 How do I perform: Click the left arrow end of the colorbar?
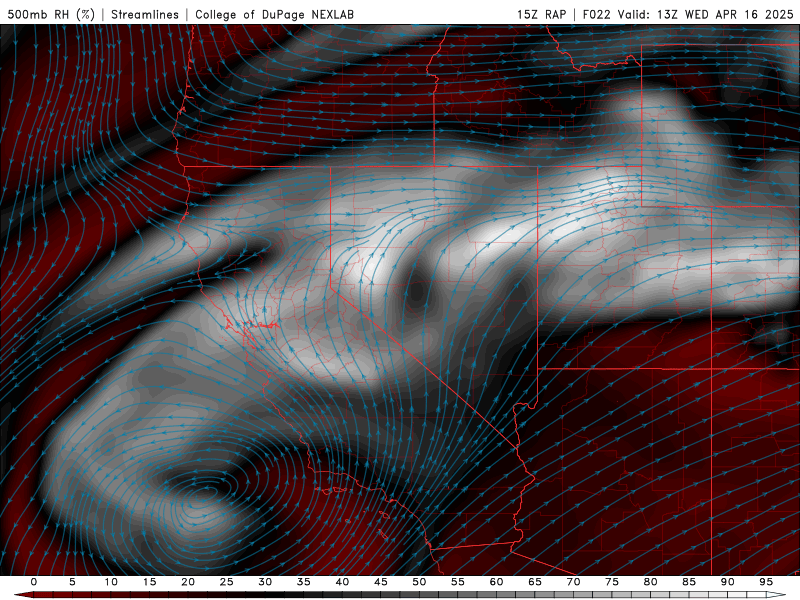coord(23,595)
